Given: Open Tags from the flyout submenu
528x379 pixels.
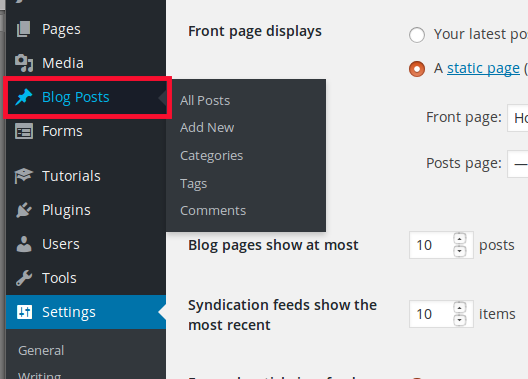Looking at the screenshot, I should 193,184.
